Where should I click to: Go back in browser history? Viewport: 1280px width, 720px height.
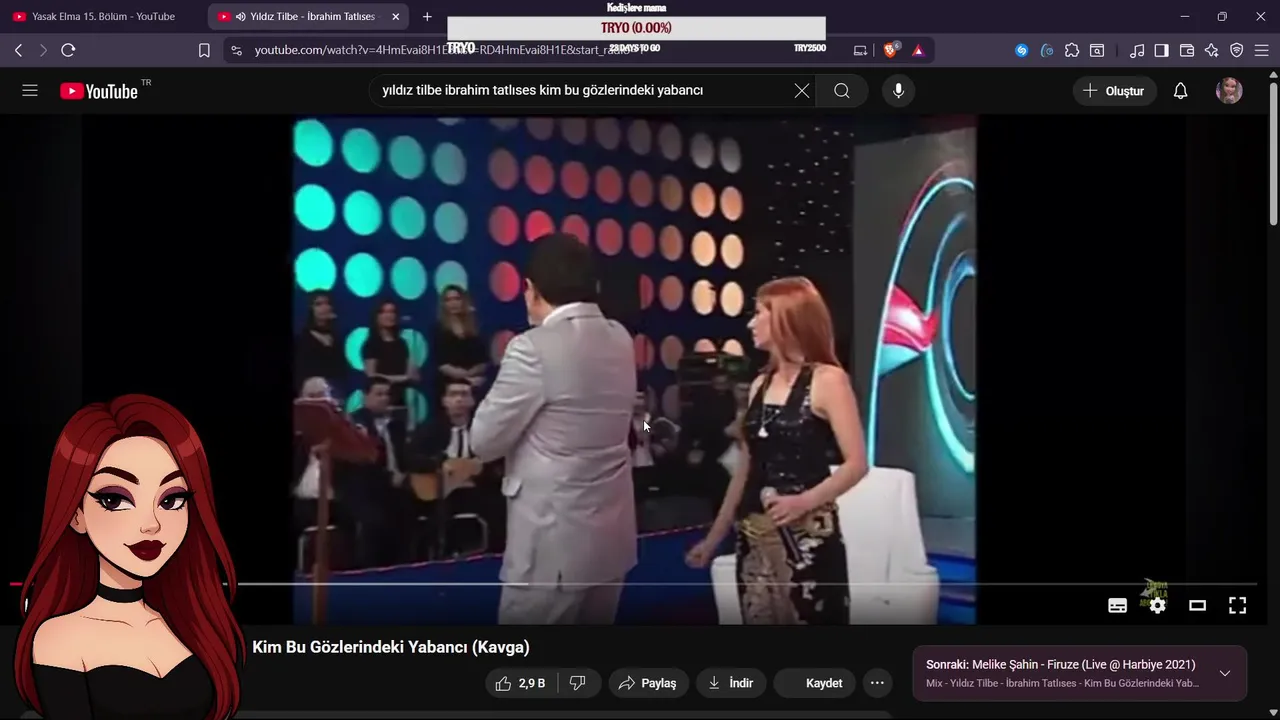(x=19, y=50)
